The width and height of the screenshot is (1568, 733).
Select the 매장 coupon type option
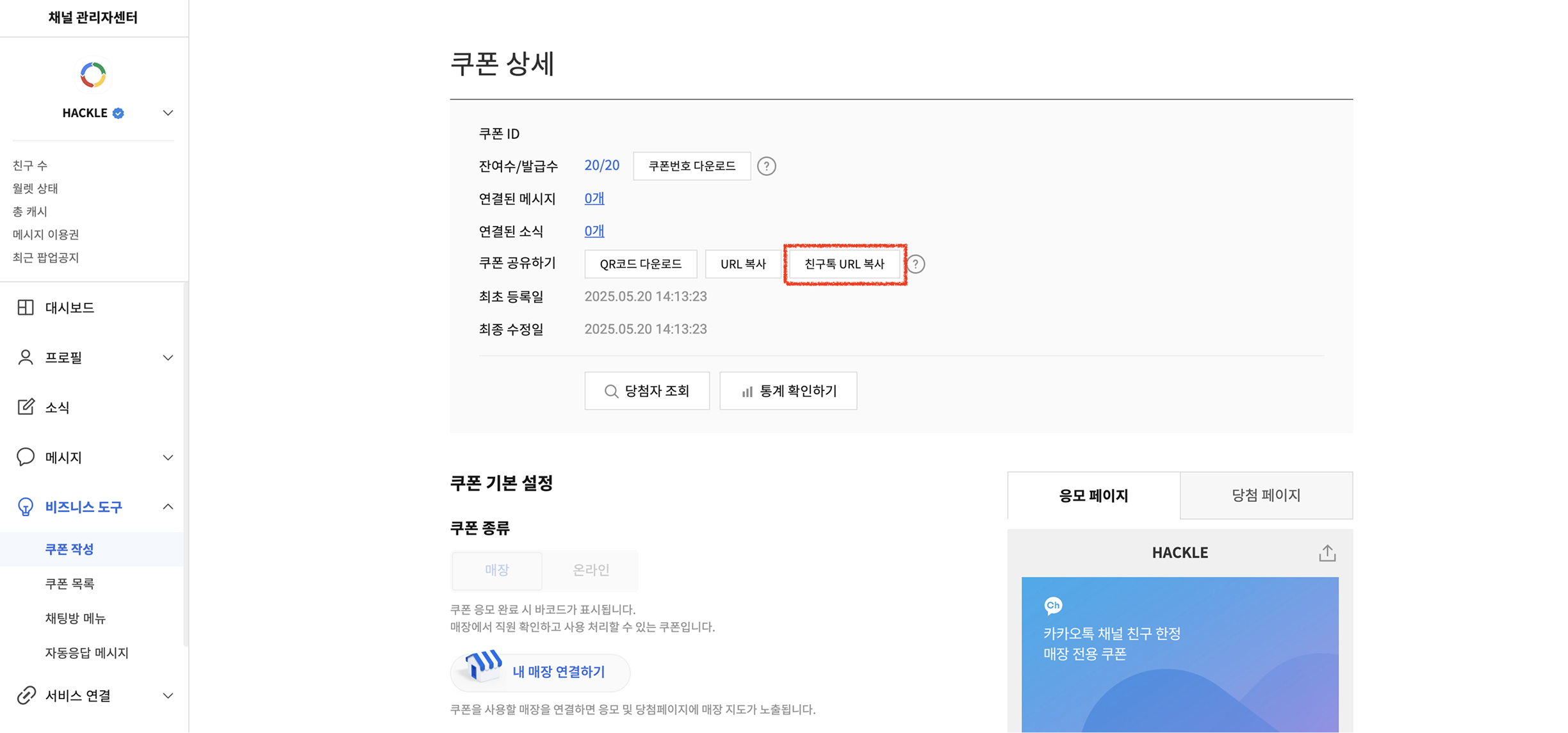point(497,570)
